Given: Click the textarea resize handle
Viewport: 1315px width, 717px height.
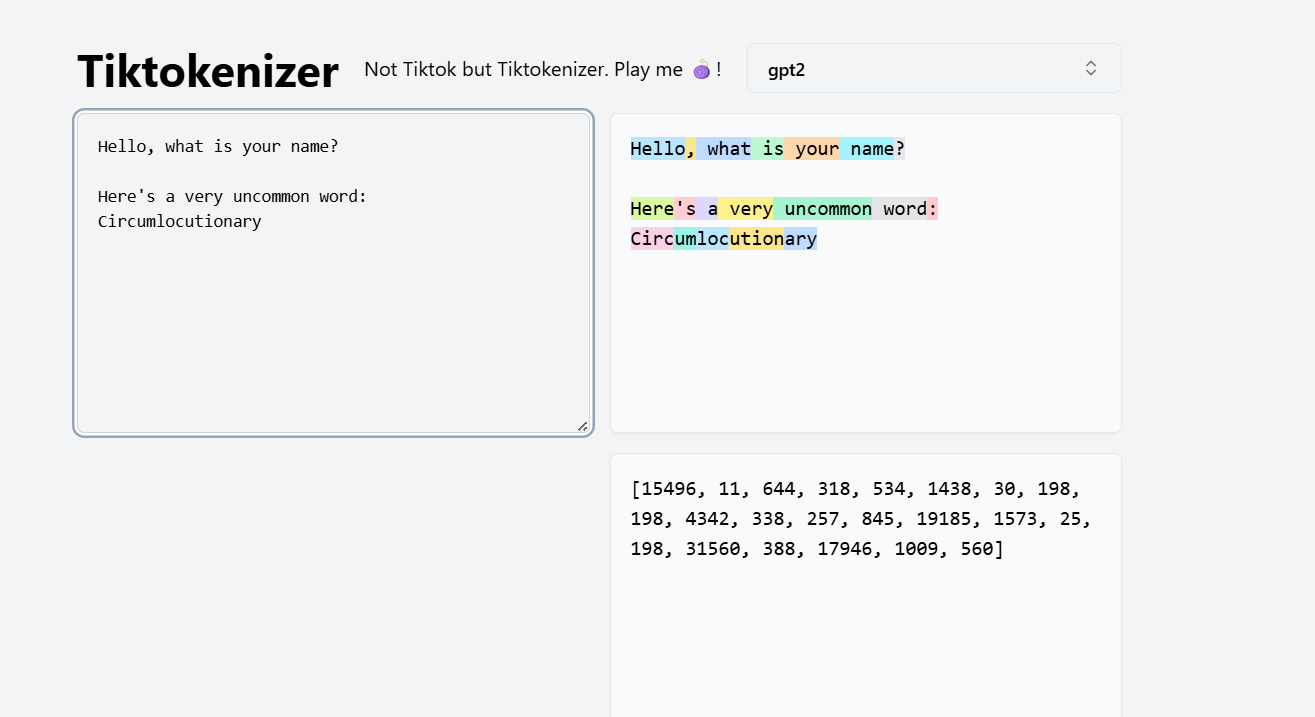Looking at the screenshot, I should (582, 426).
